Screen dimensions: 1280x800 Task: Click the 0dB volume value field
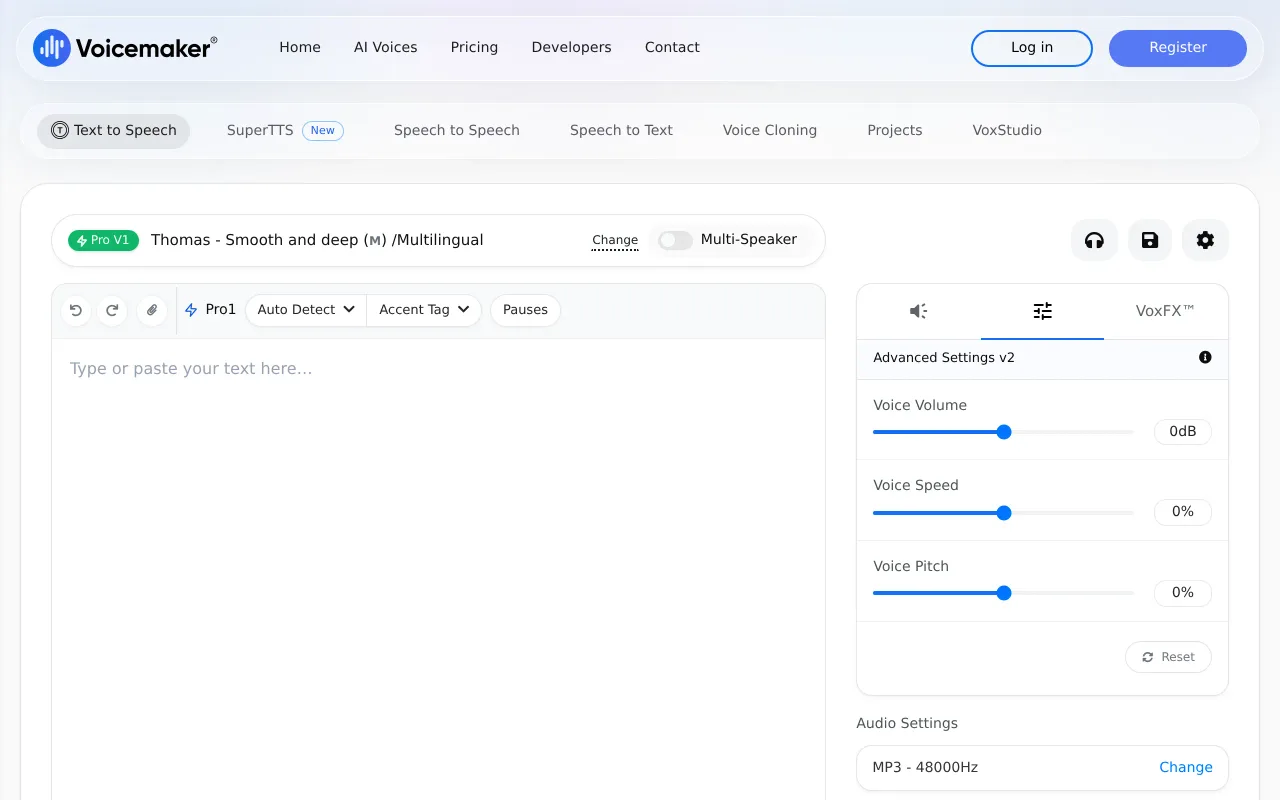[x=1183, y=432]
